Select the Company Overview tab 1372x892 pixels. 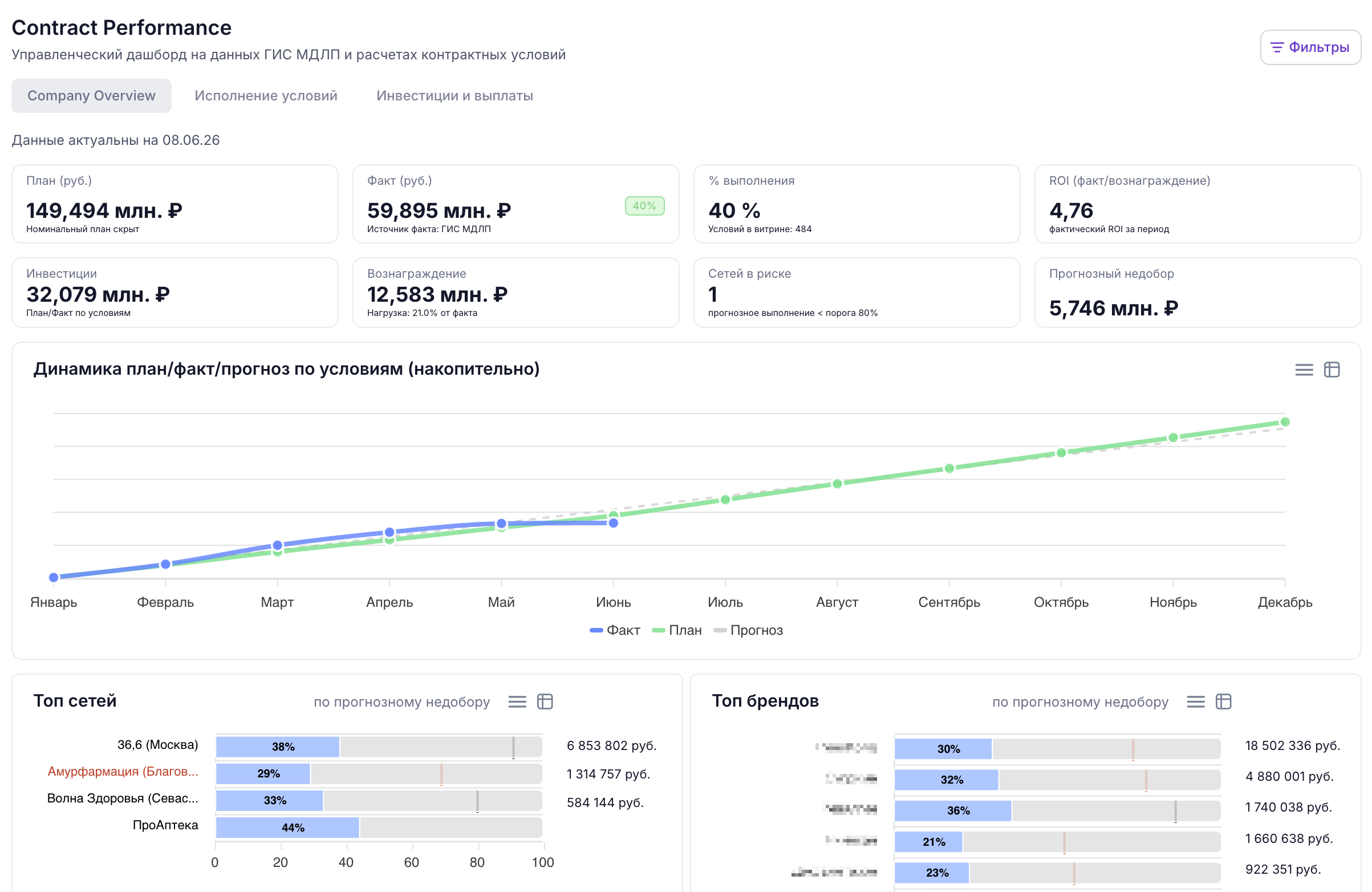pos(92,96)
